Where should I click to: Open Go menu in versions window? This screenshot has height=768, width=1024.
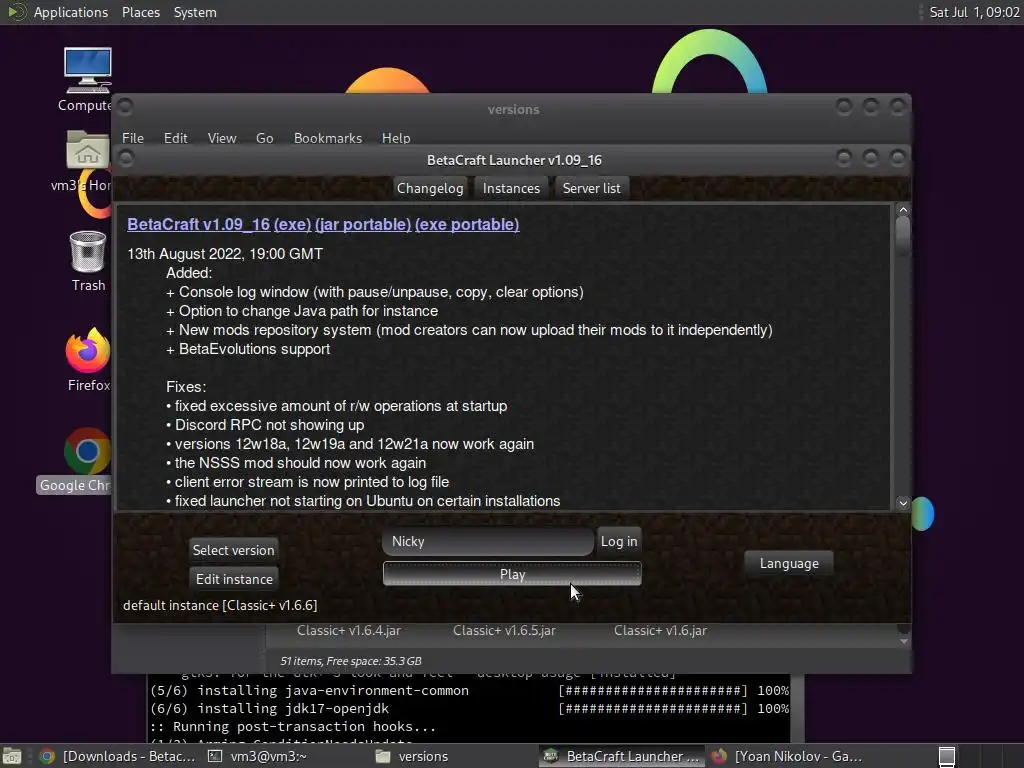pyautogui.click(x=264, y=138)
